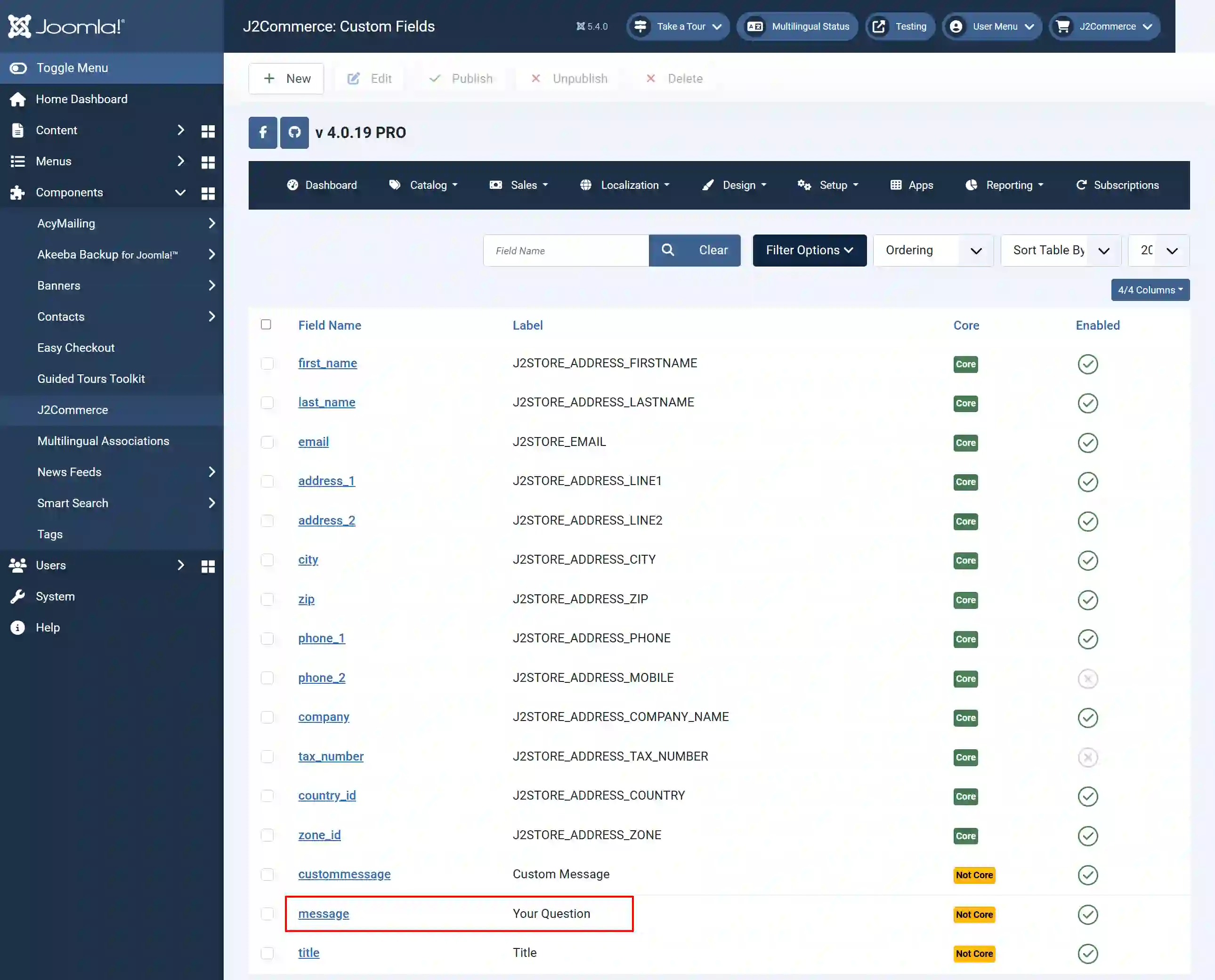Open the User Menu dropdown
Image resolution: width=1215 pixels, height=980 pixels.
992,26
